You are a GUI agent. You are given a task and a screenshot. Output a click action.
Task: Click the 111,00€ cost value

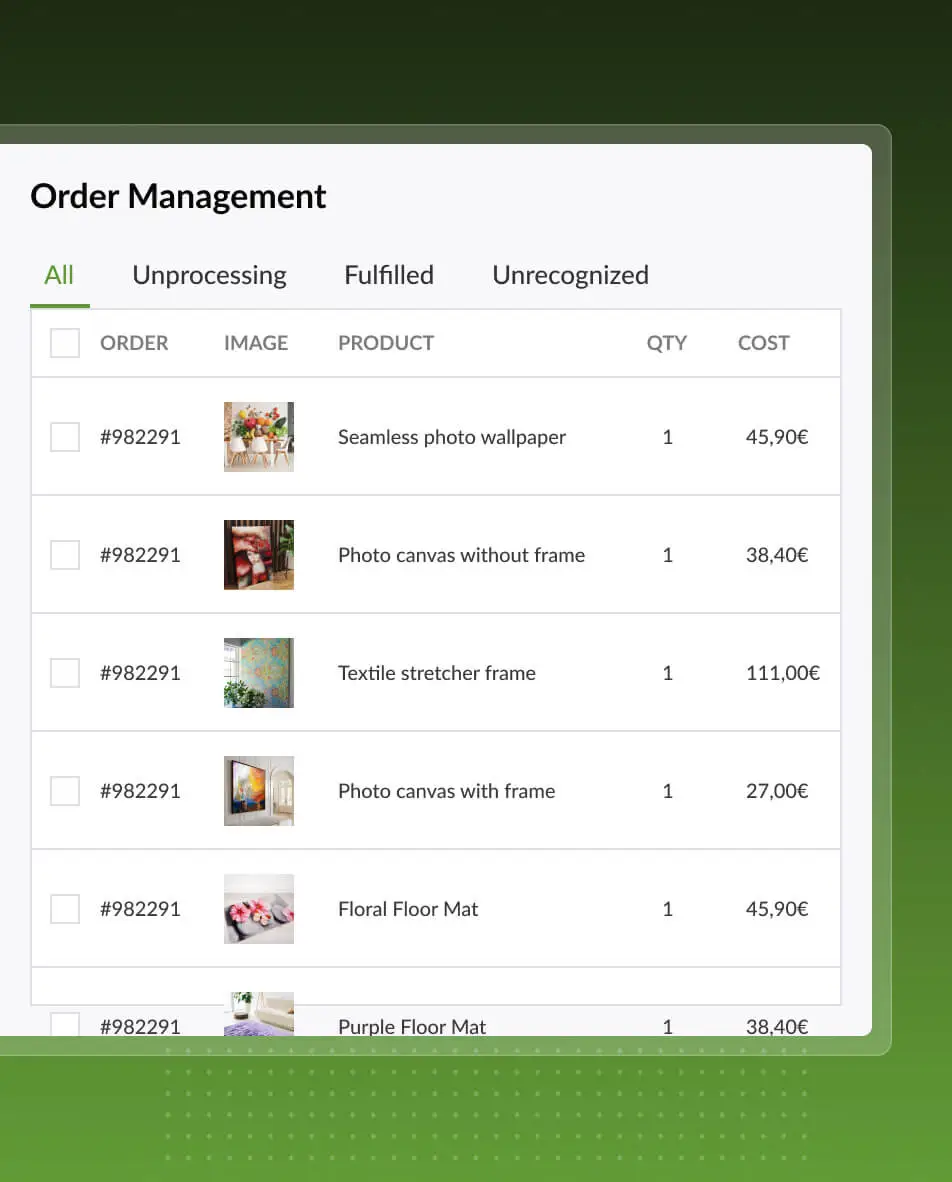pos(782,673)
